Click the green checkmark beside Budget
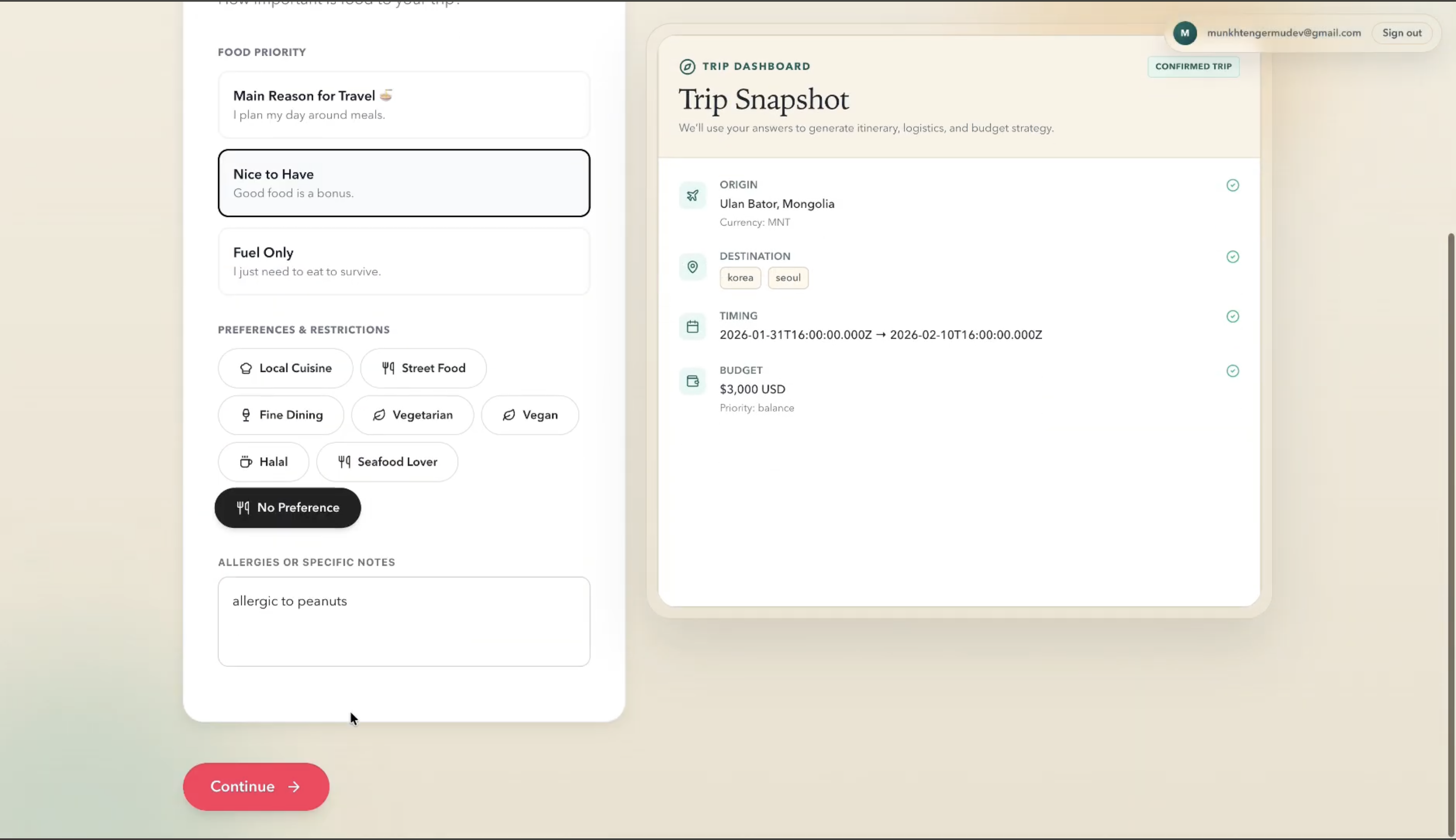This screenshot has height=840, width=1456. (x=1232, y=371)
